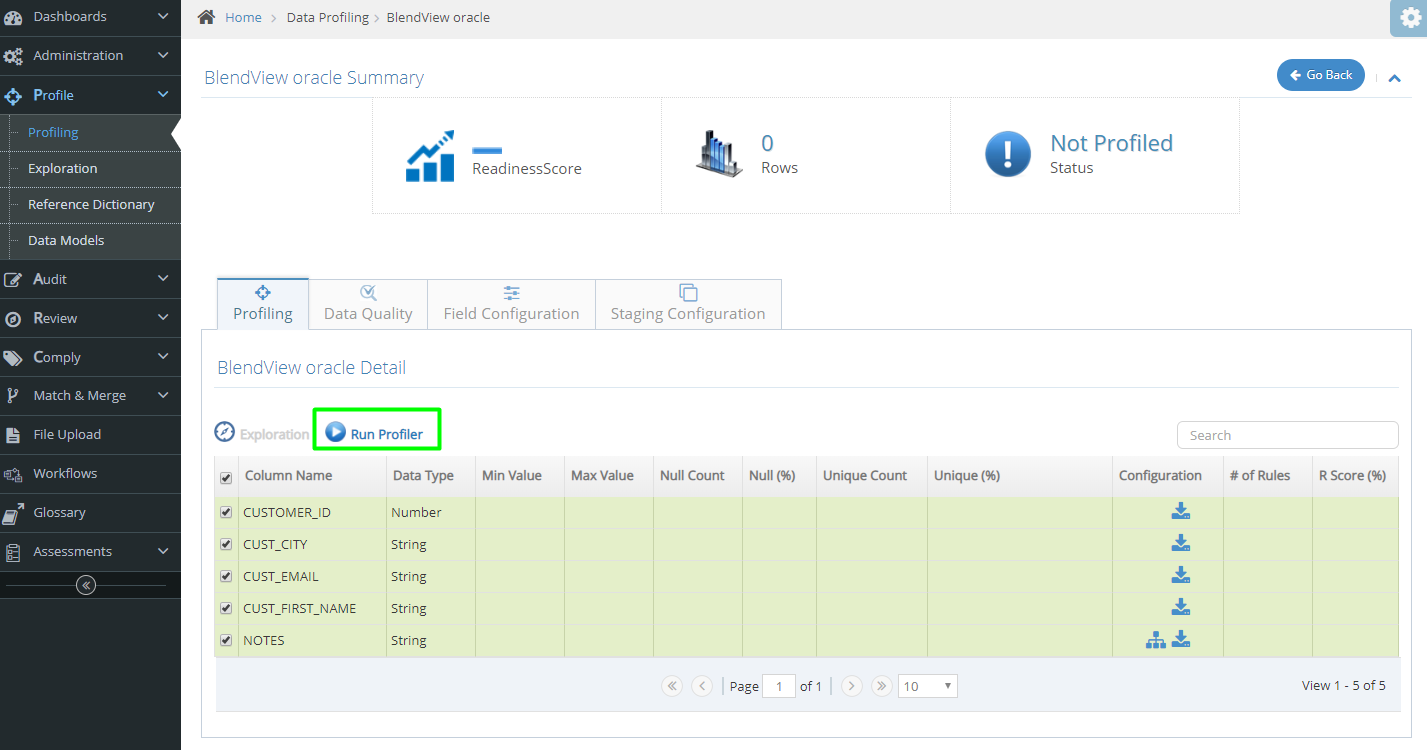Uncheck the CUST_EMAIL row checkbox

[226, 577]
